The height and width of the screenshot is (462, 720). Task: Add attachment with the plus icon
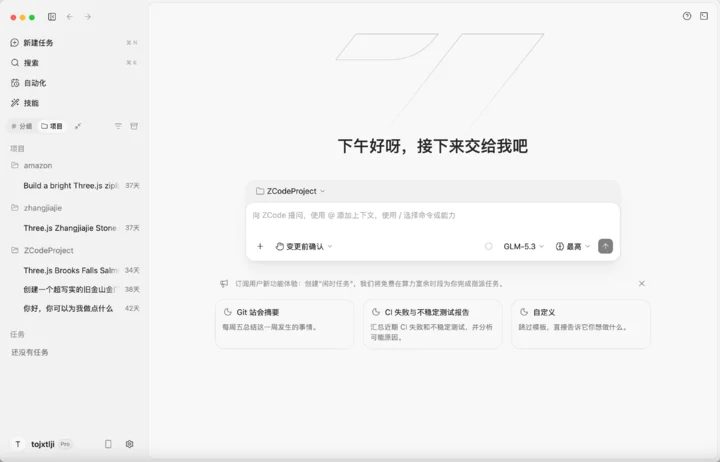pyautogui.click(x=260, y=247)
